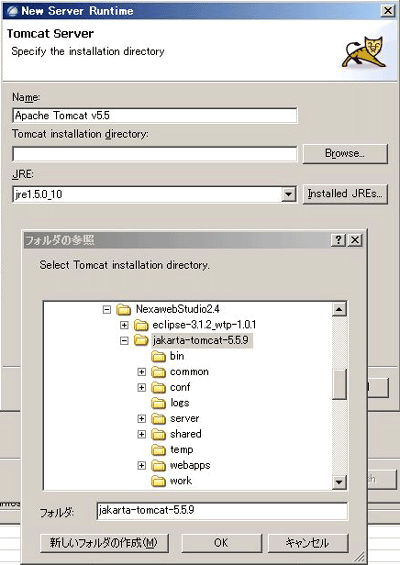Expand the shared folder node
The image size is (400, 565).
[x=142, y=435]
